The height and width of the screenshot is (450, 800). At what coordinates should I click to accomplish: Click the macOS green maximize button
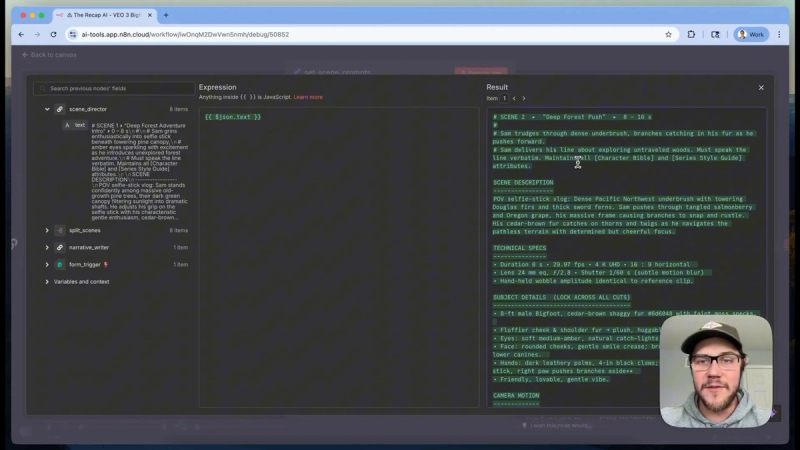pyautogui.click(x=41, y=15)
